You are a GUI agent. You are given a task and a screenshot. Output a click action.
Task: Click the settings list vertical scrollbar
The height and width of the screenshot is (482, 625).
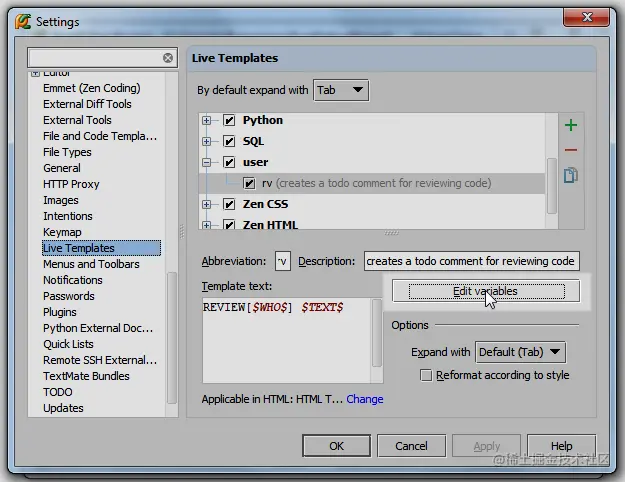pos(172,338)
